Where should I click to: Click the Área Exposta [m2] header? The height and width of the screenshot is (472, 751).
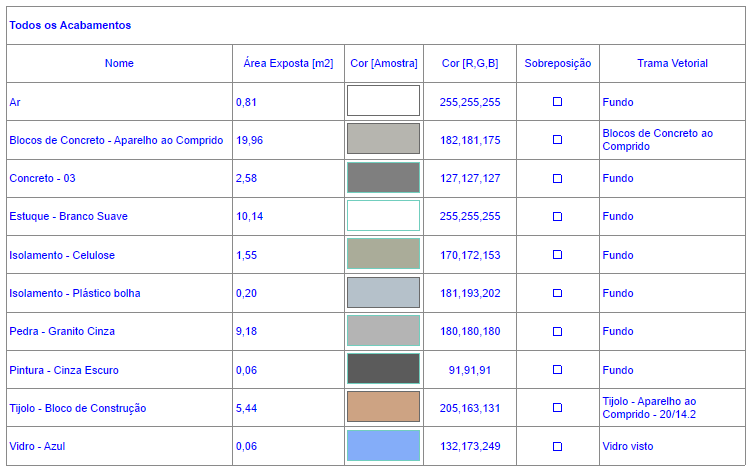[x=288, y=63]
